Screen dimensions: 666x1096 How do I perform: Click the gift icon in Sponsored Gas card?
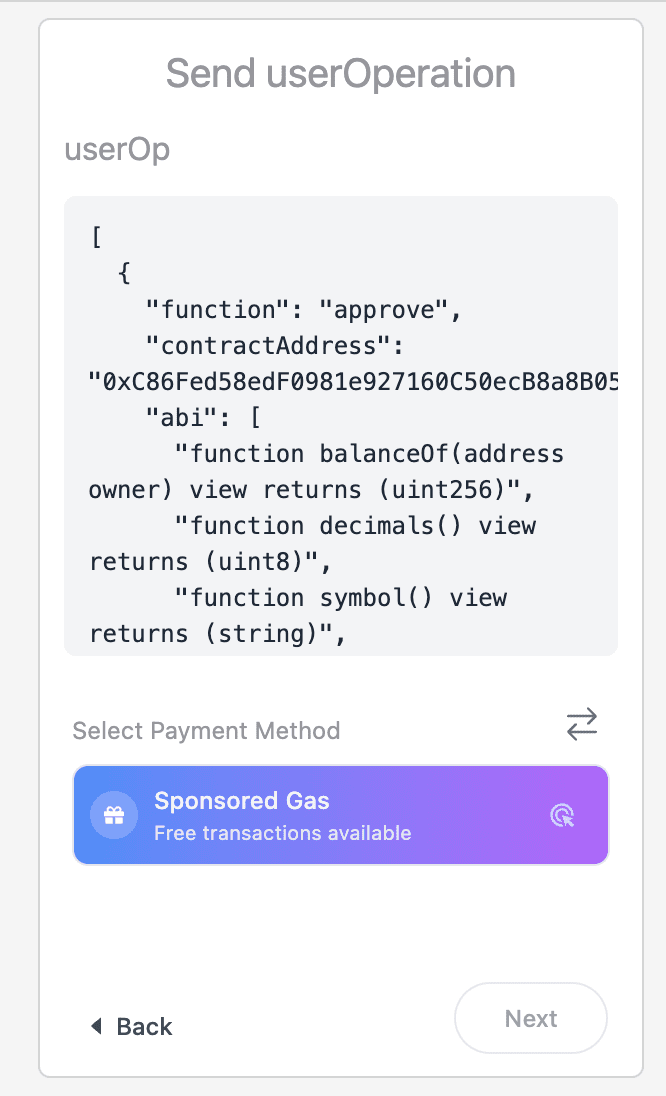(114, 815)
